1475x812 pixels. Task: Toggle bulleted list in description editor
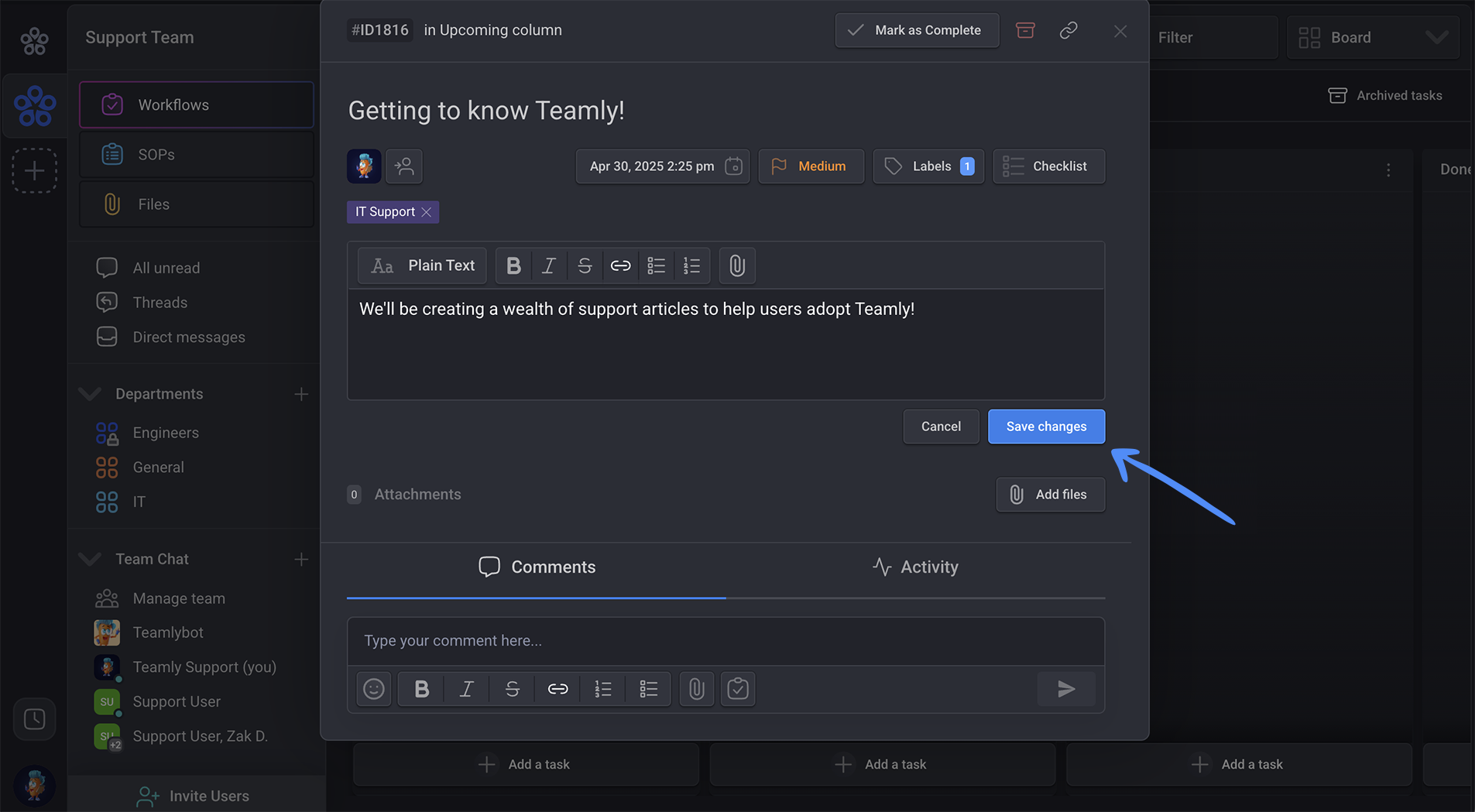[x=656, y=266]
